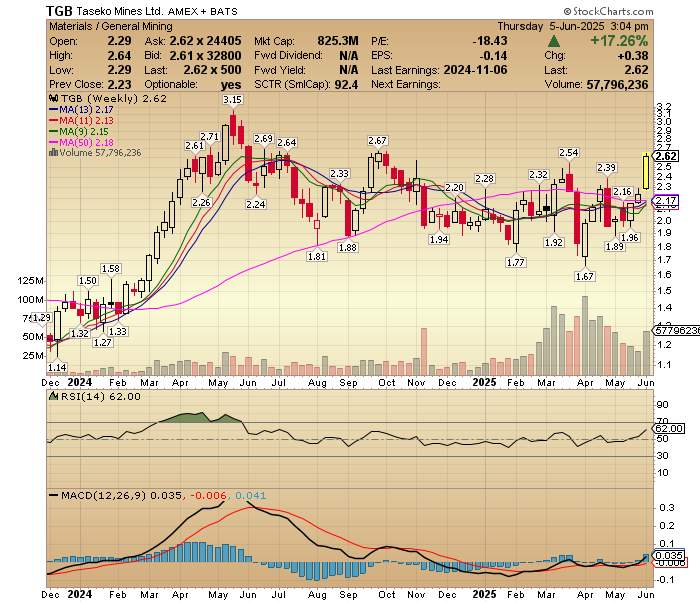Click the volume bars icon in the legend
The height and width of the screenshot is (603, 700).
pos(53,153)
